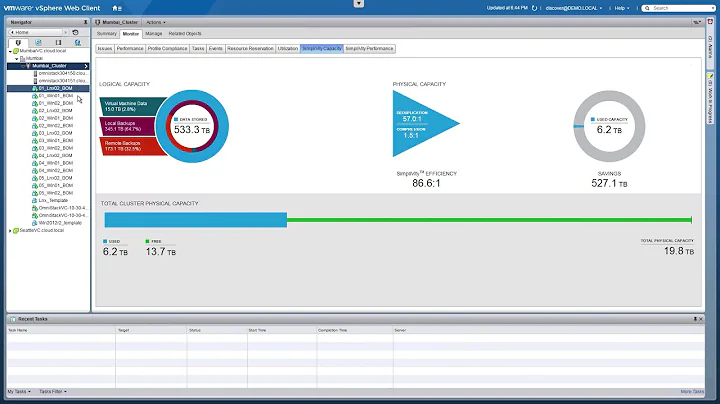
Task: Open the Performance sub-tab
Action: point(130,49)
